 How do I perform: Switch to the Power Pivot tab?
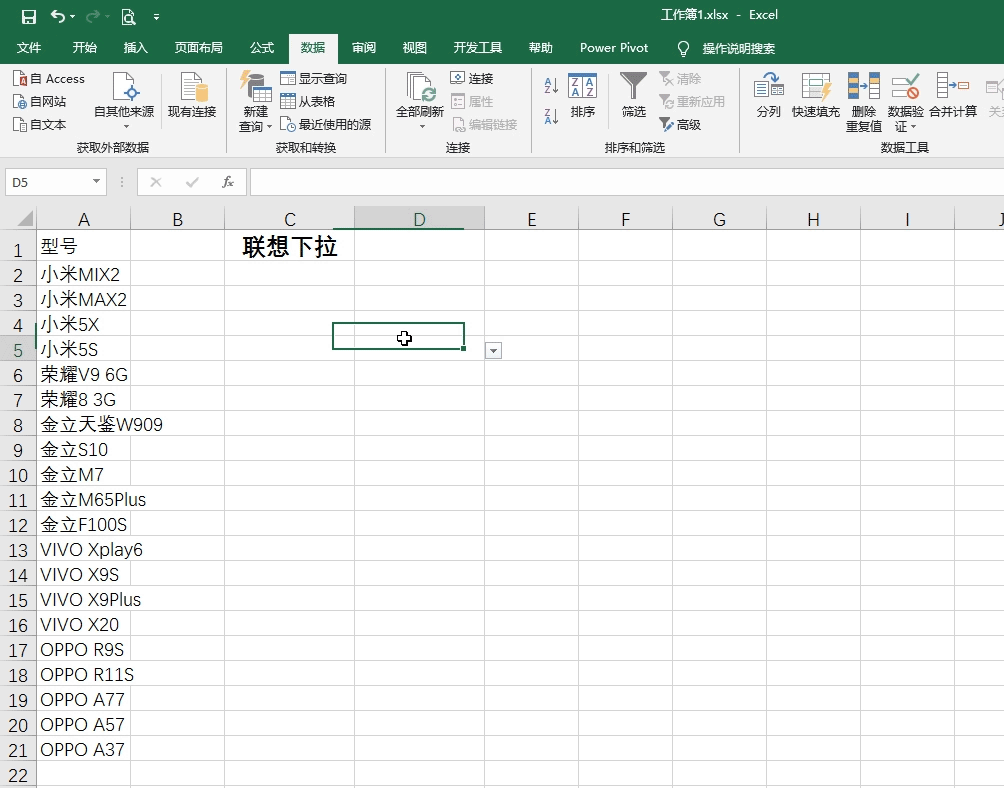[614, 48]
